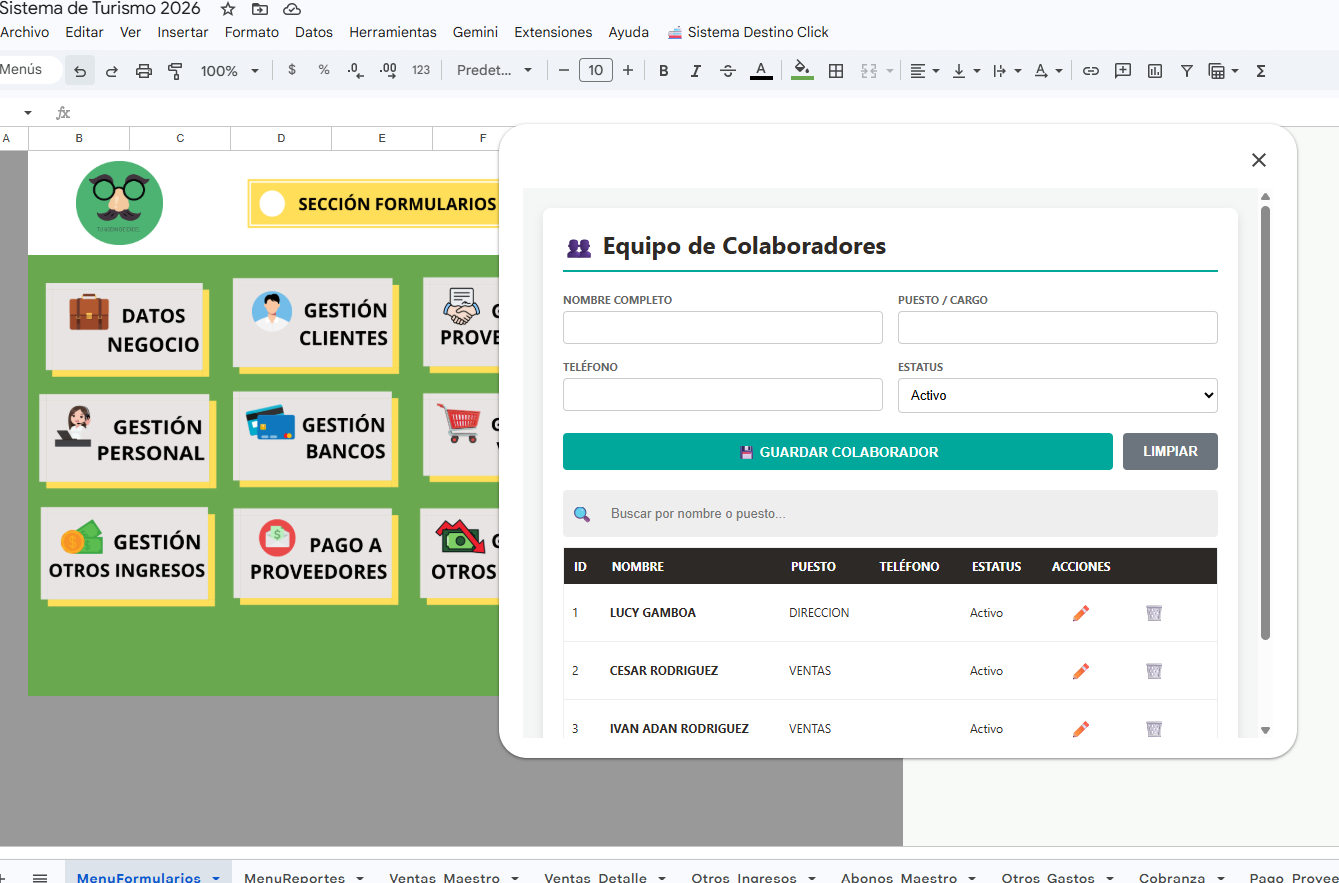The image size is (1339, 883).
Task: Click the LIMPIAR button
Action: click(1170, 452)
